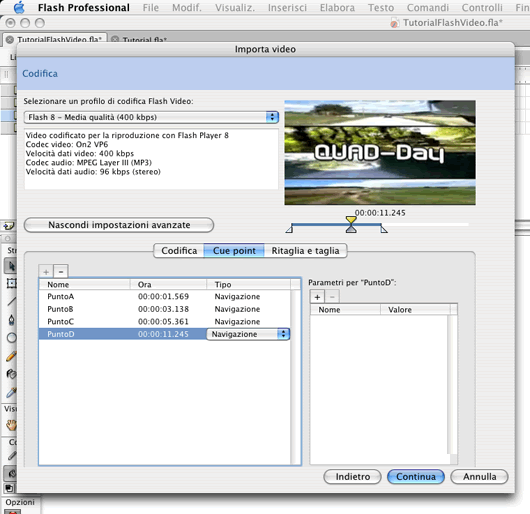The height and width of the screenshot is (514, 530).
Task: Click the in-point trim marker on timeline
Action: click(x=290, y=229)
